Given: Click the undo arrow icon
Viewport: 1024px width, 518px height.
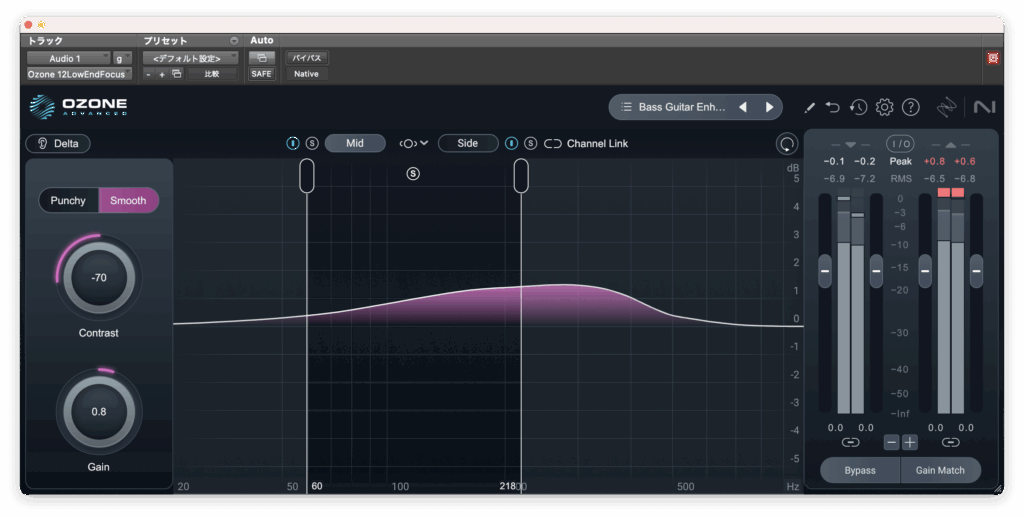Looking at the screenshot, I should 834,107.
